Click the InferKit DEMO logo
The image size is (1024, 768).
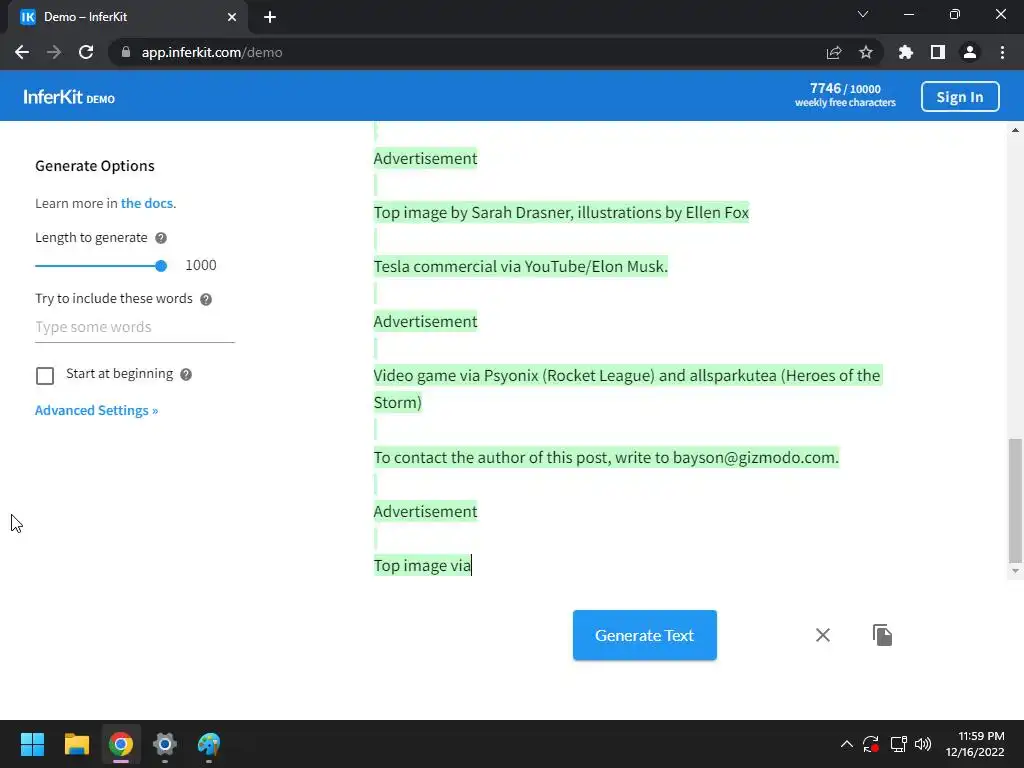coord(69,97)
